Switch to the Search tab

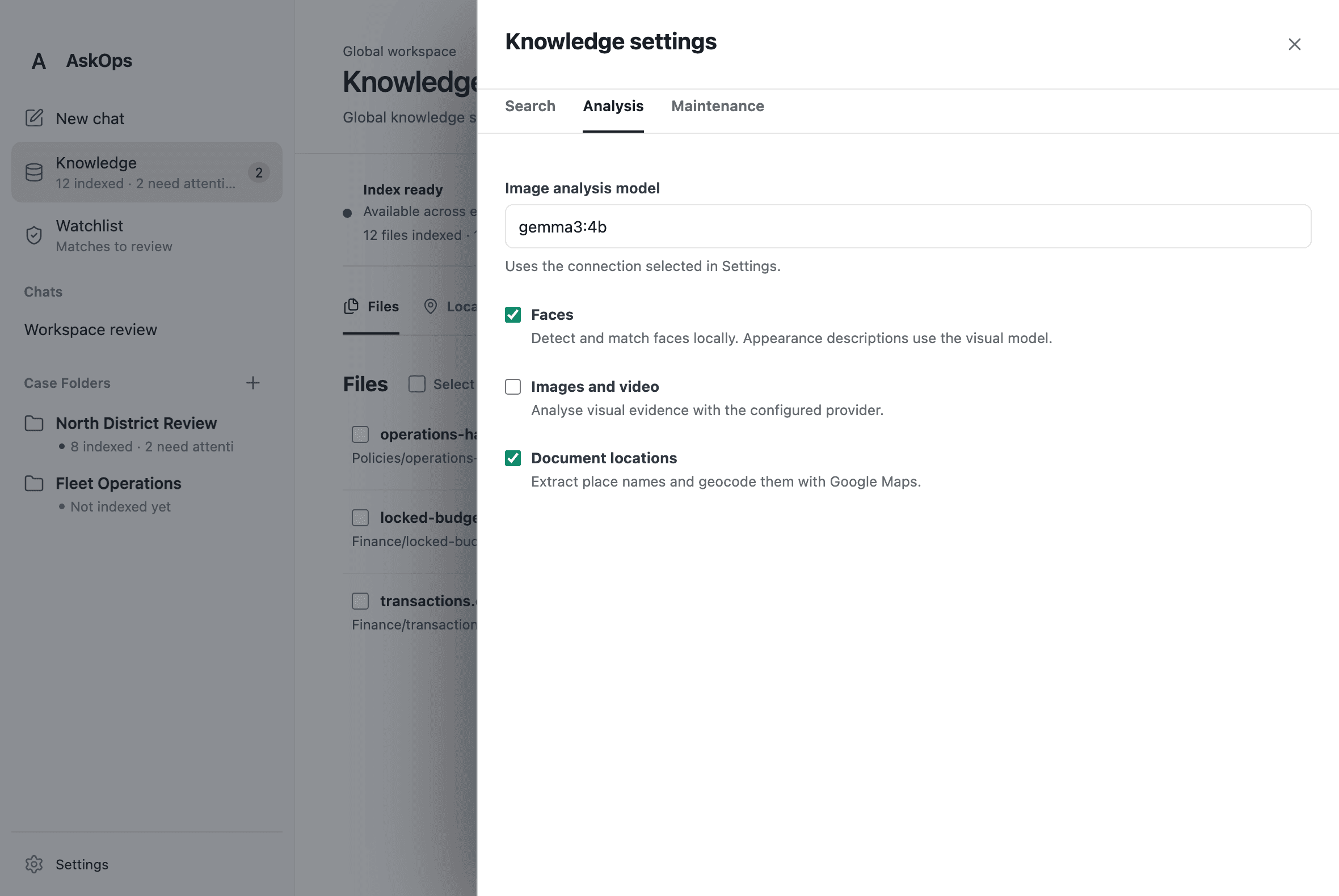tap(530, 105)
